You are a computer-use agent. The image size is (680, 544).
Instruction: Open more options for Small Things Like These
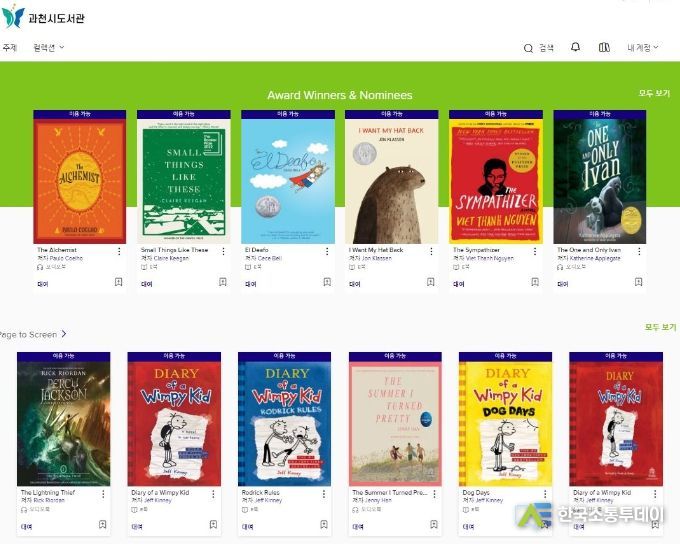(x=223, y=251)
